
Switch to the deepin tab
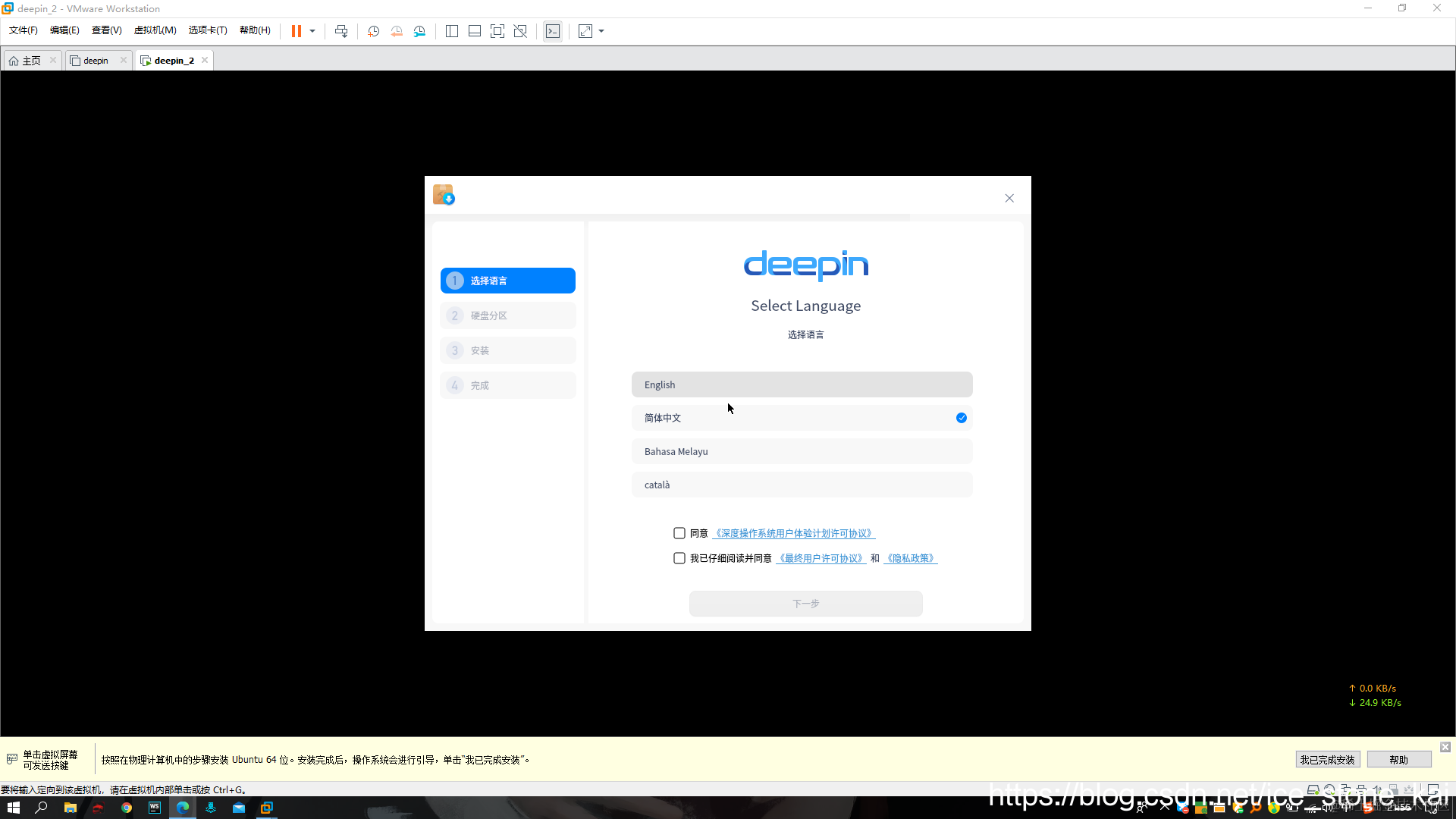tap(96, 61)
